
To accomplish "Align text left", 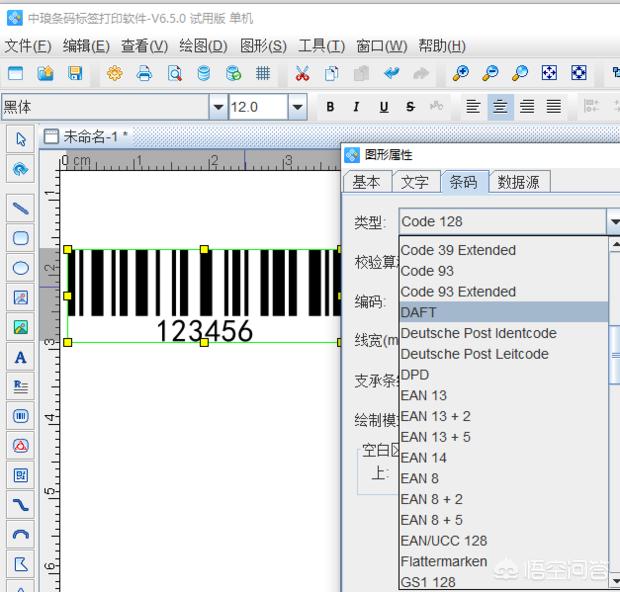I will tap(473, 107).
